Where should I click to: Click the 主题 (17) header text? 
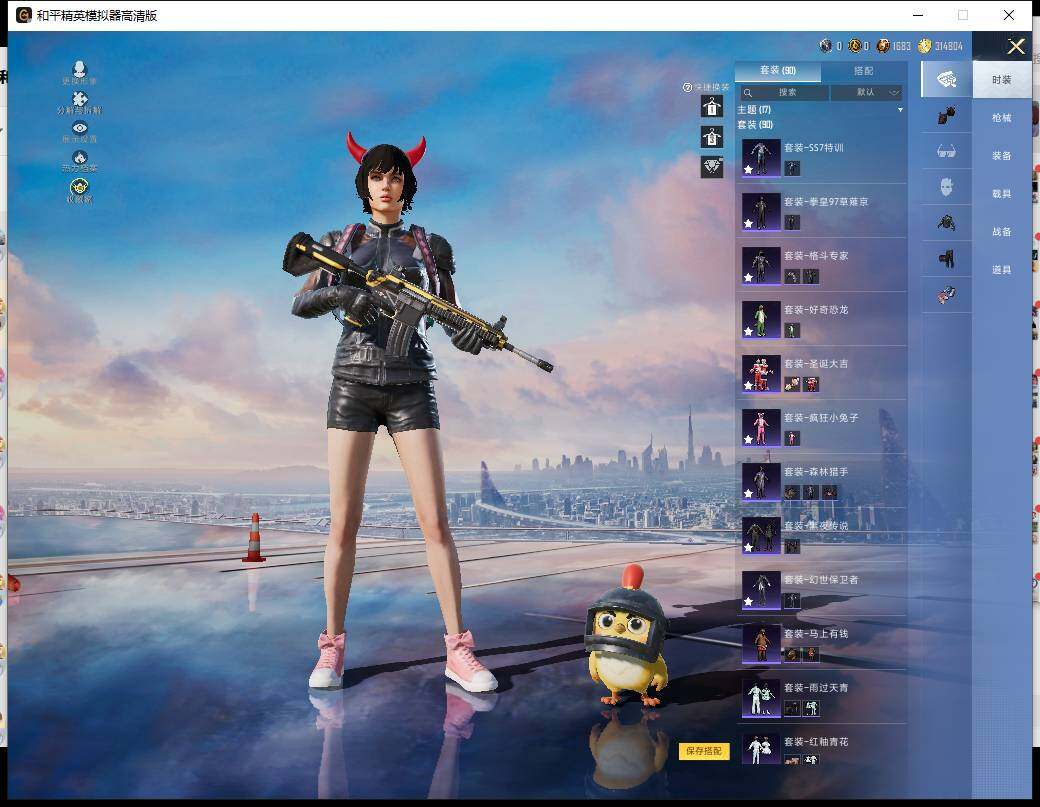click(x=754, y=109)
